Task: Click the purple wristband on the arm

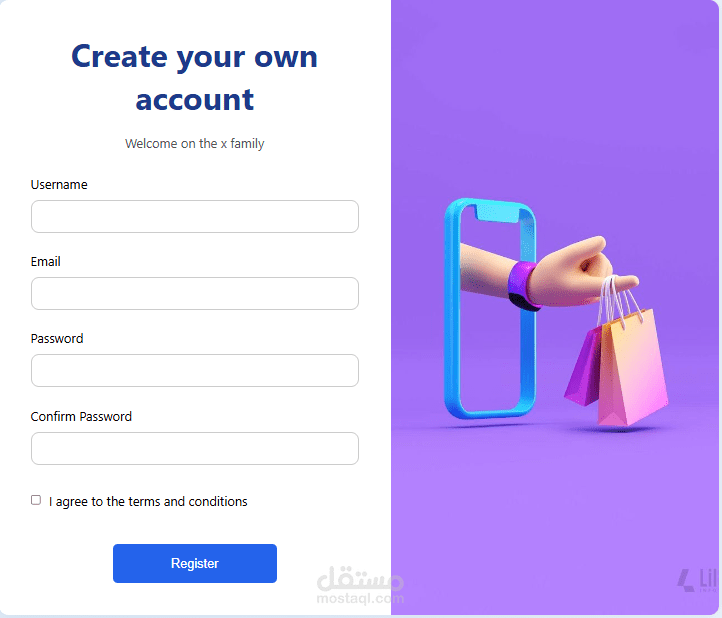Action: 522,286
